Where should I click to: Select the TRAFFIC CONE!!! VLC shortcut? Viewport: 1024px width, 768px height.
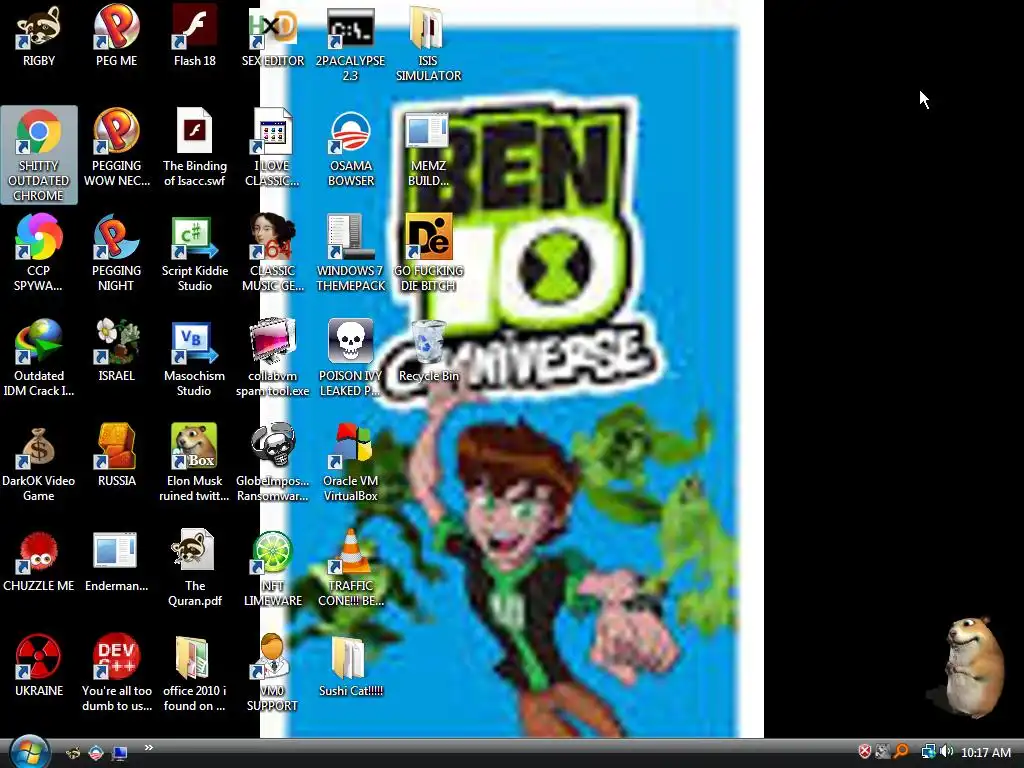tap(351, 568)
